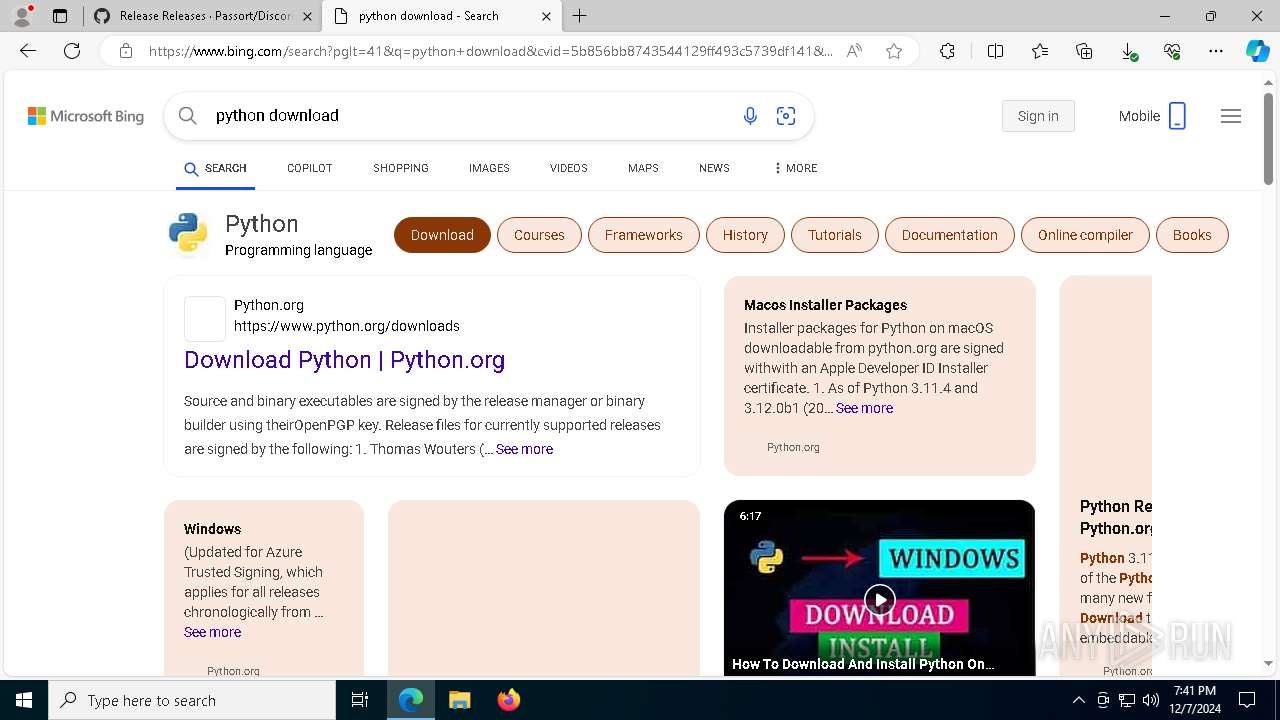Open Browser essentials heart icon
Image resolution: width=1280 pixels, height=720 pixels.
pyautogui.click(x=1172, y=51)
